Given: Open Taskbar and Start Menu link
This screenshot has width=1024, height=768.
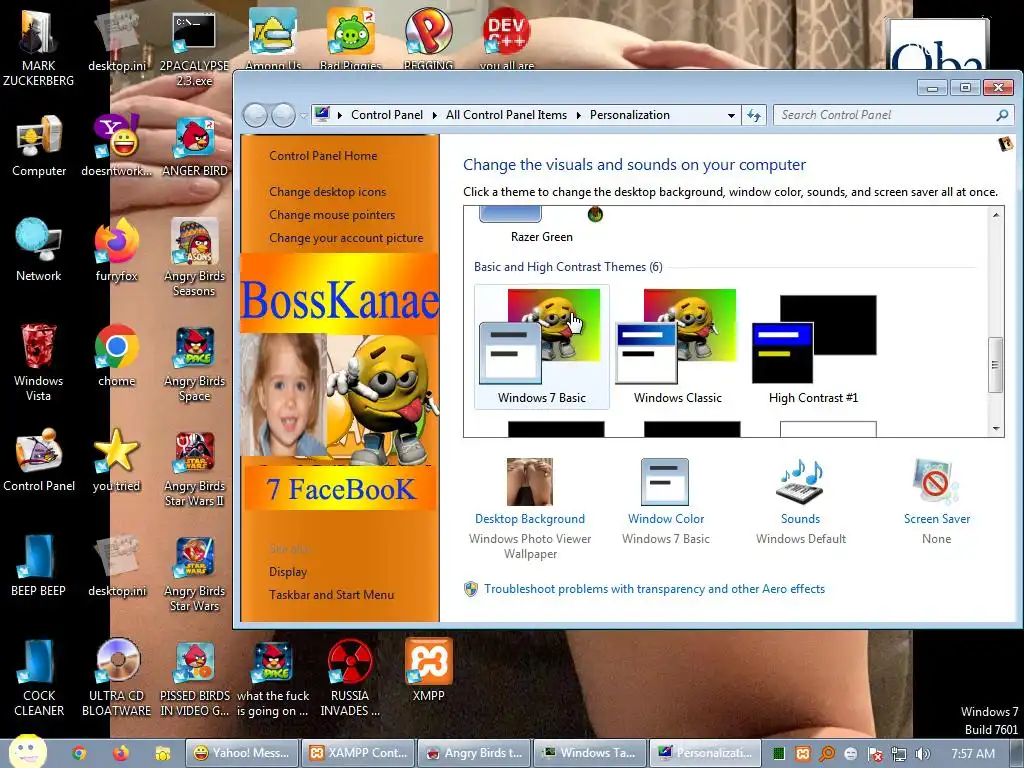Looking at the screenshot, I should [x=331, y=595].
